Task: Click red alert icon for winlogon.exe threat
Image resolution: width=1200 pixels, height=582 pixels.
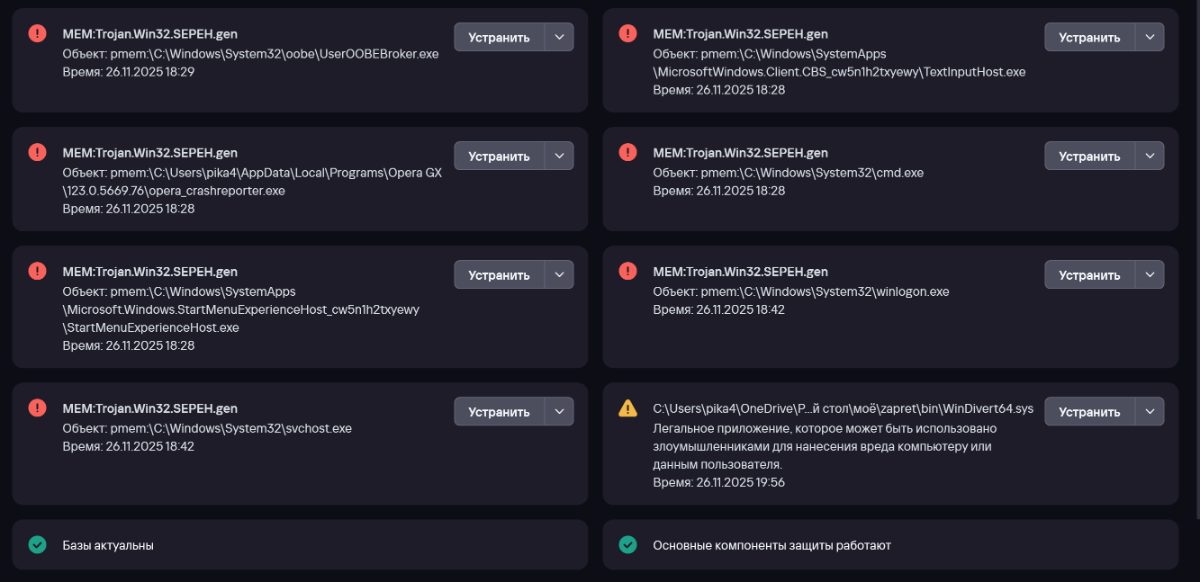Action: (628, 271)
